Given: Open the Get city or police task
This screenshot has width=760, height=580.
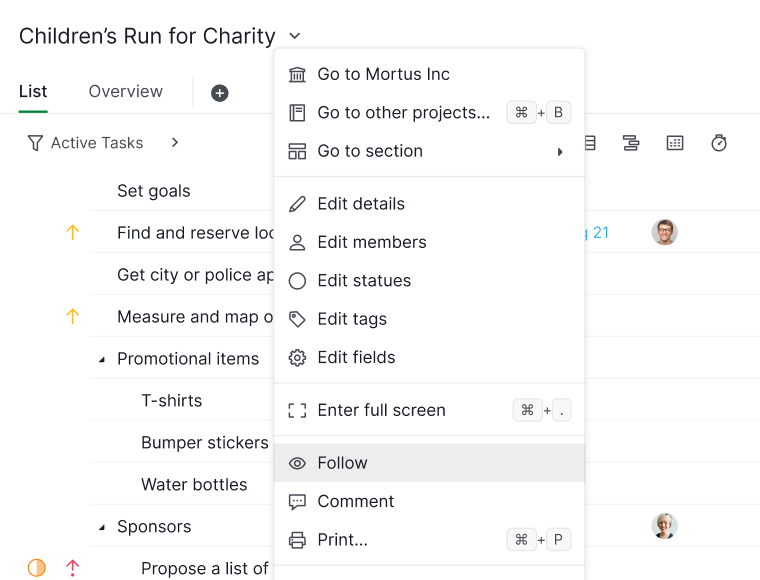Looking at the screenshot, I should tap(195, 275).
